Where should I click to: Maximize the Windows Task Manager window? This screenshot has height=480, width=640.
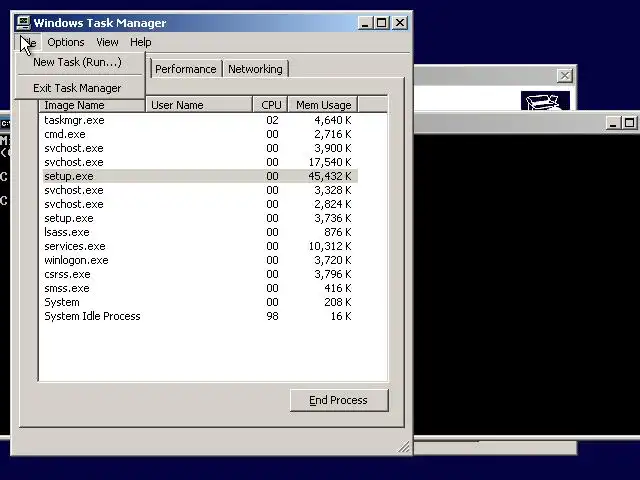click(382, 23)
